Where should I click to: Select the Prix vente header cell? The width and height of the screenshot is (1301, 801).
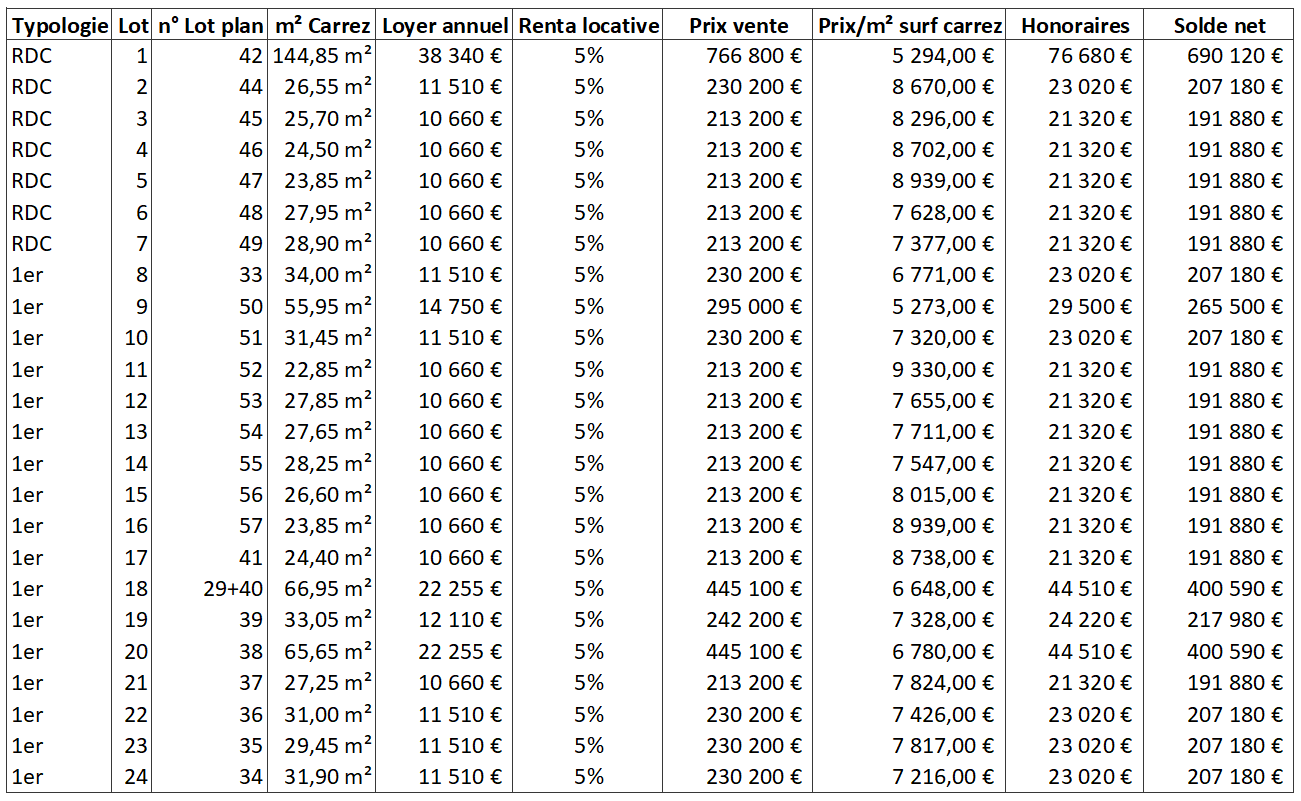739,26
